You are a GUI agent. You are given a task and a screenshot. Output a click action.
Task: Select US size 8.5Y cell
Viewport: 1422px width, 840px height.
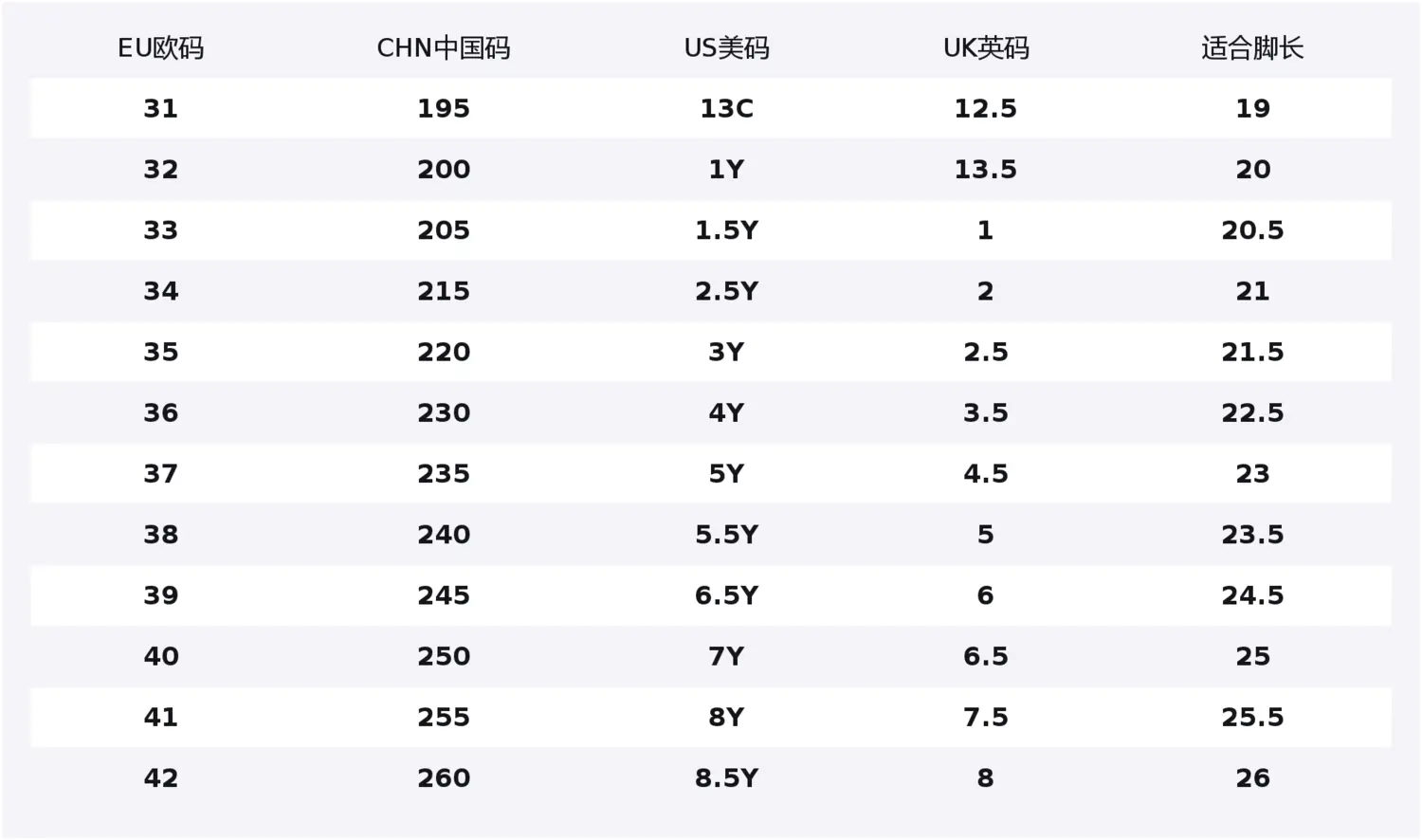[726, 778]
